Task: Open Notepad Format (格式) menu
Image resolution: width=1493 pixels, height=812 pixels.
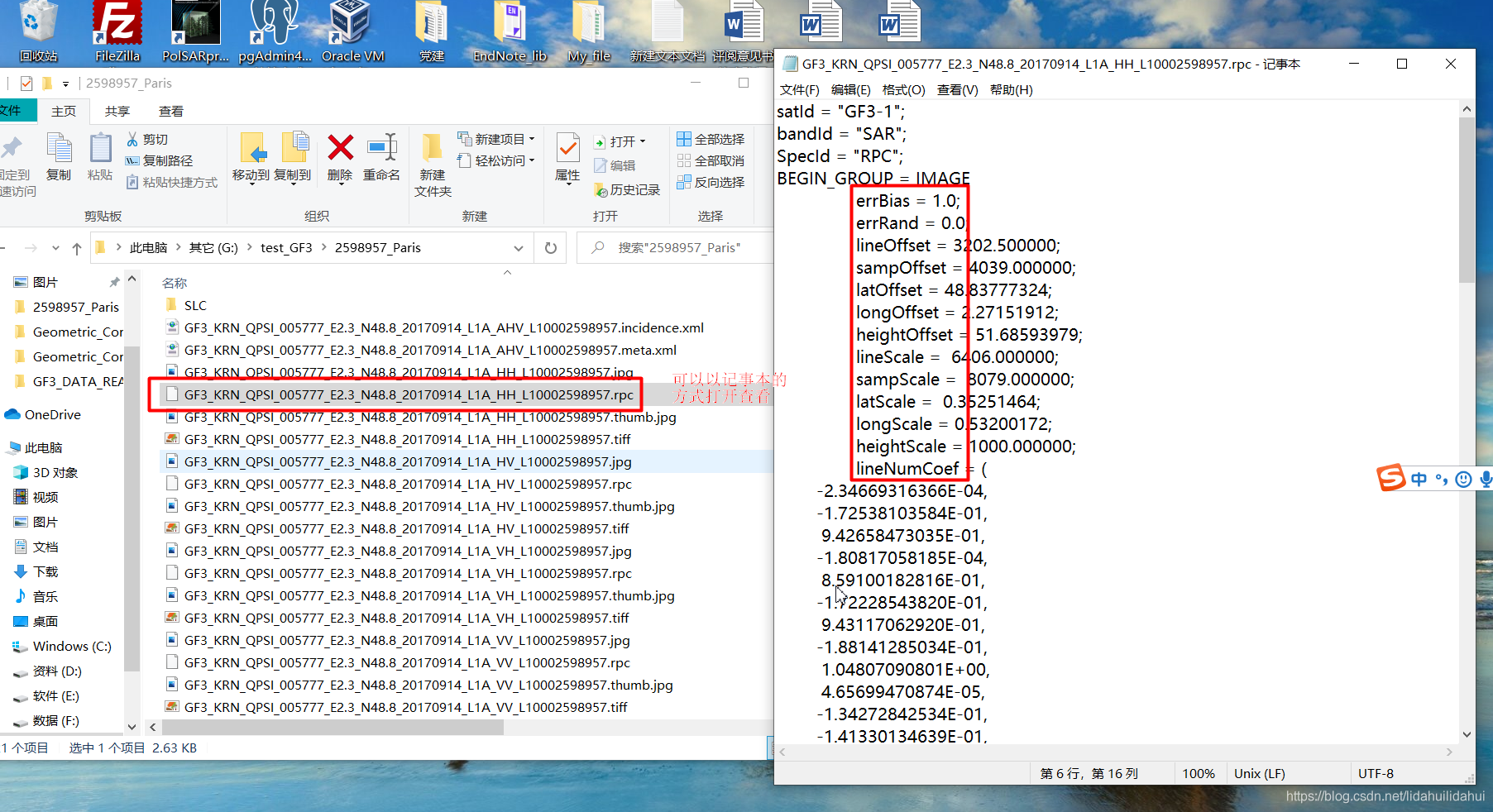Action: point(903,89)
